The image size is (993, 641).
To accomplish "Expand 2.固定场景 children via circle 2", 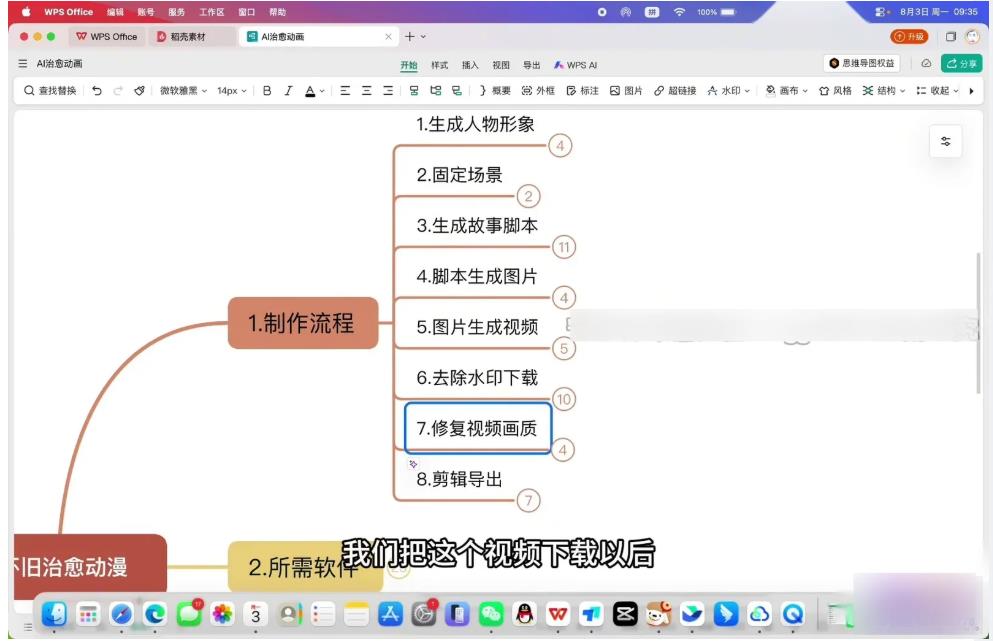I will click(528, 196).
